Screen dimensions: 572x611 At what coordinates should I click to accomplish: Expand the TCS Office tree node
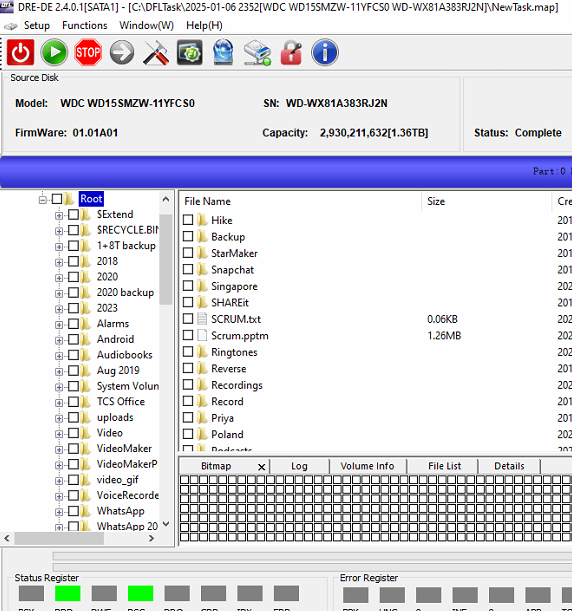(x=59, y=402)
